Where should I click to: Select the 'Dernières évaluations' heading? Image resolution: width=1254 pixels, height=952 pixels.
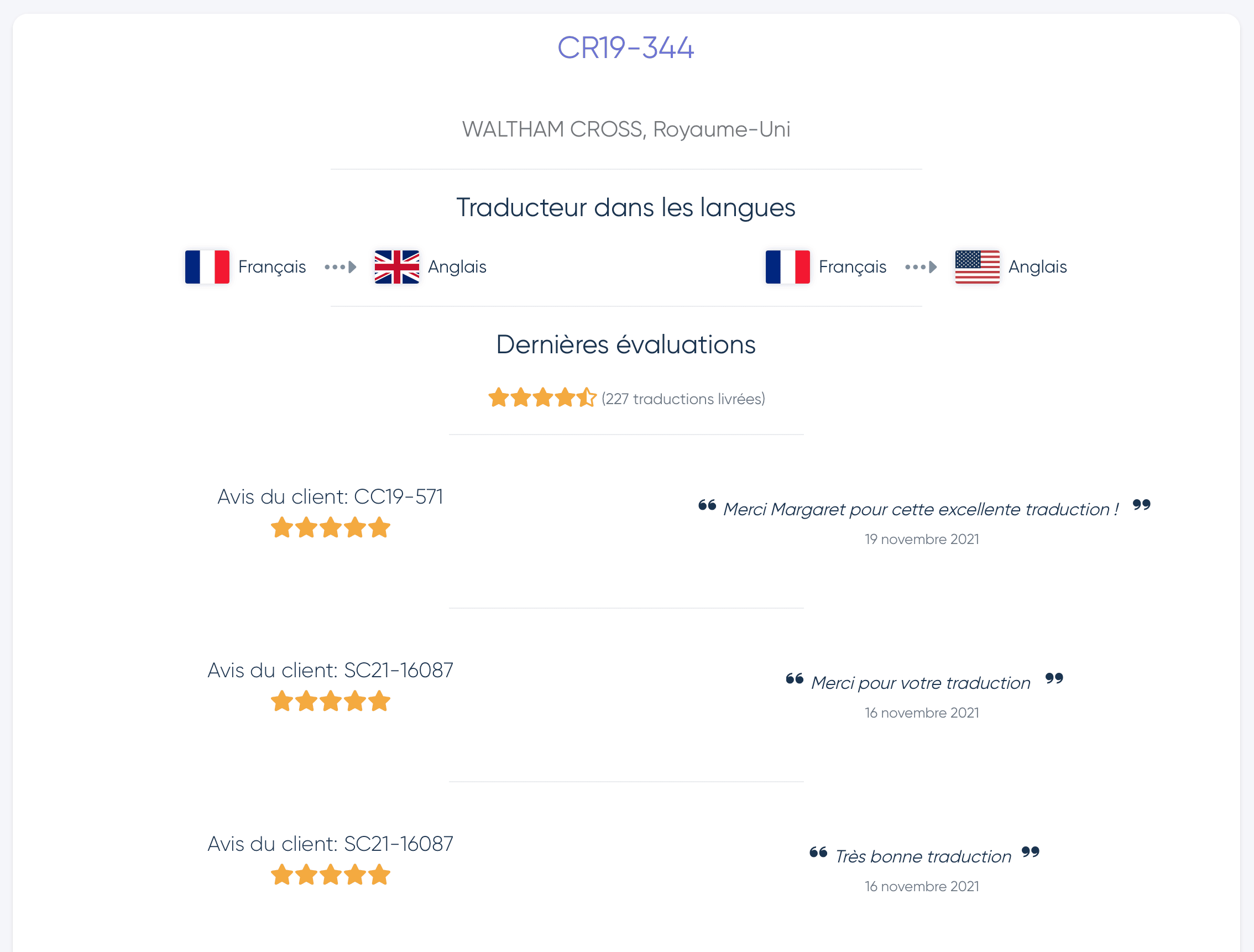pyautogui.click(x=626, y=345)
